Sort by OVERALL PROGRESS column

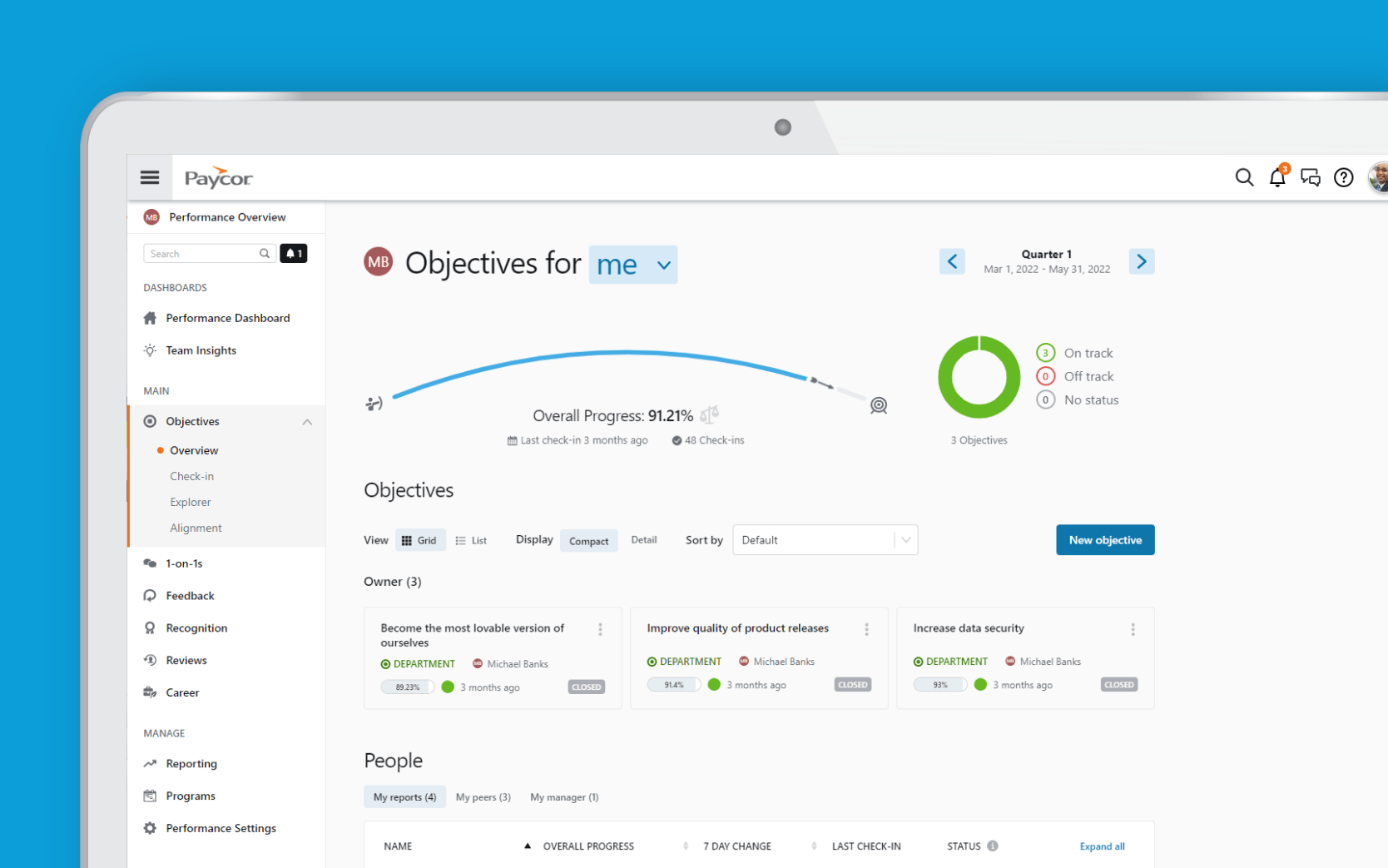(x=588, y=846)
